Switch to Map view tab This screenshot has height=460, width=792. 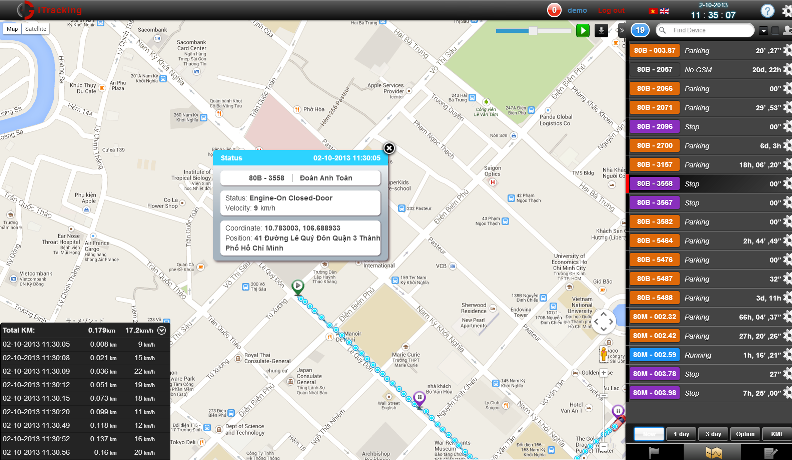(12, 29)
